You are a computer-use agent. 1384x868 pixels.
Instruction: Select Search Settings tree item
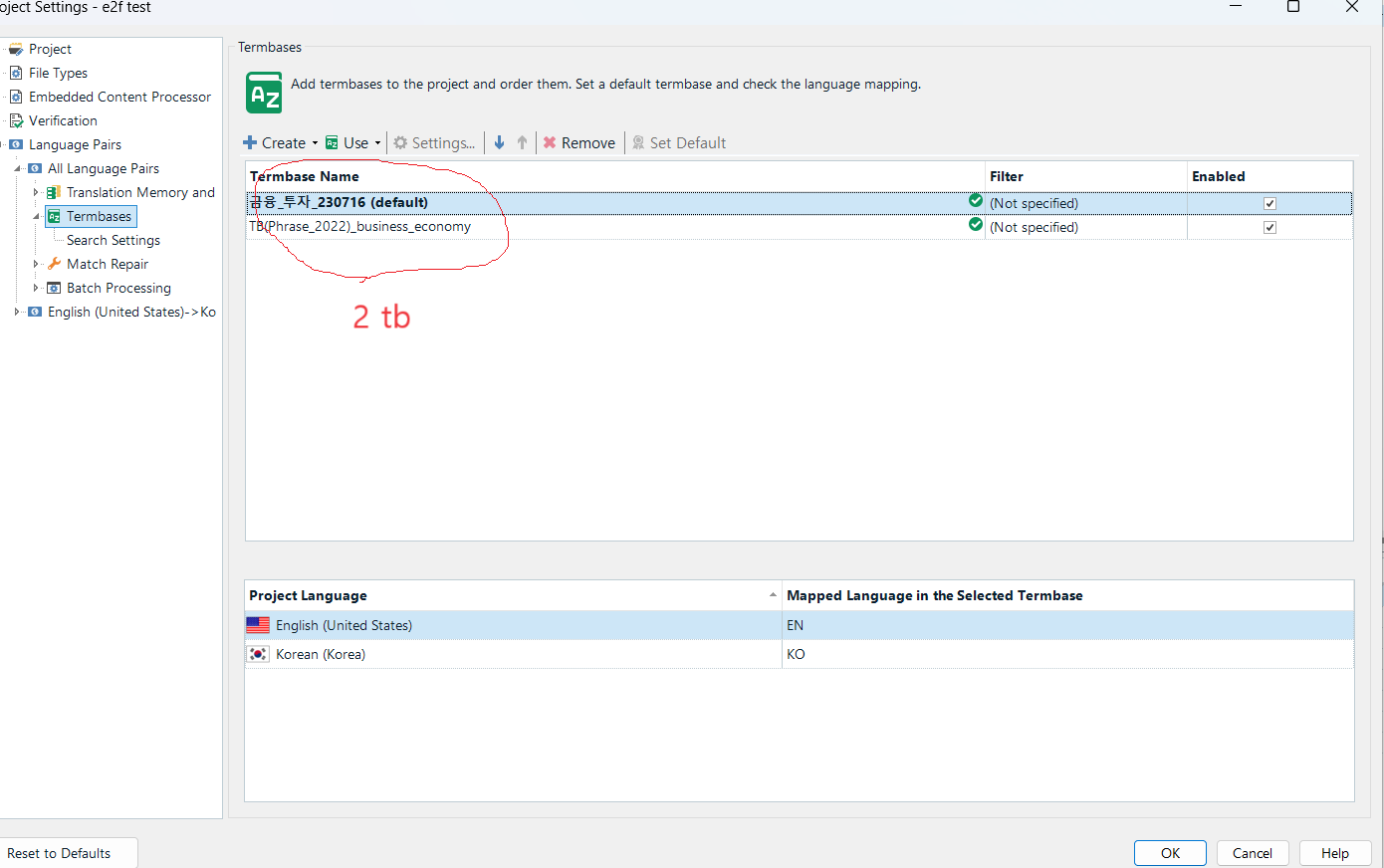pos(114,240)
